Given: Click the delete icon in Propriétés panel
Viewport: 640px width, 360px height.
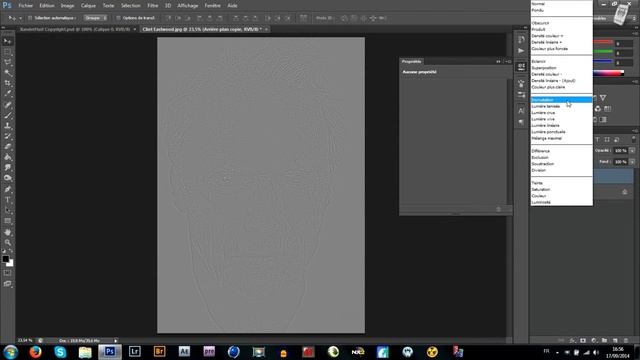Looking at the screenshot, I should 498,209.
